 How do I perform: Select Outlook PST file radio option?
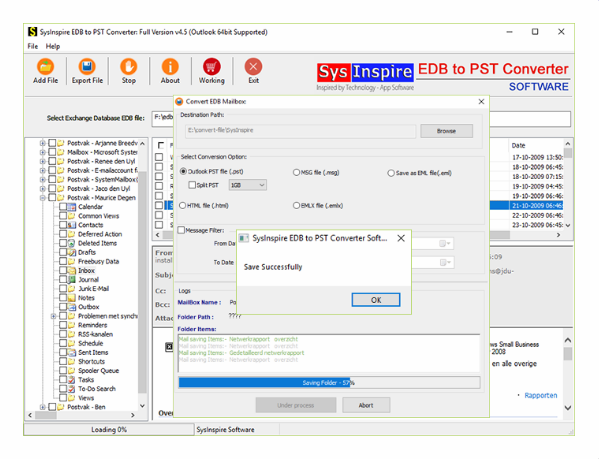pos(183,171)
